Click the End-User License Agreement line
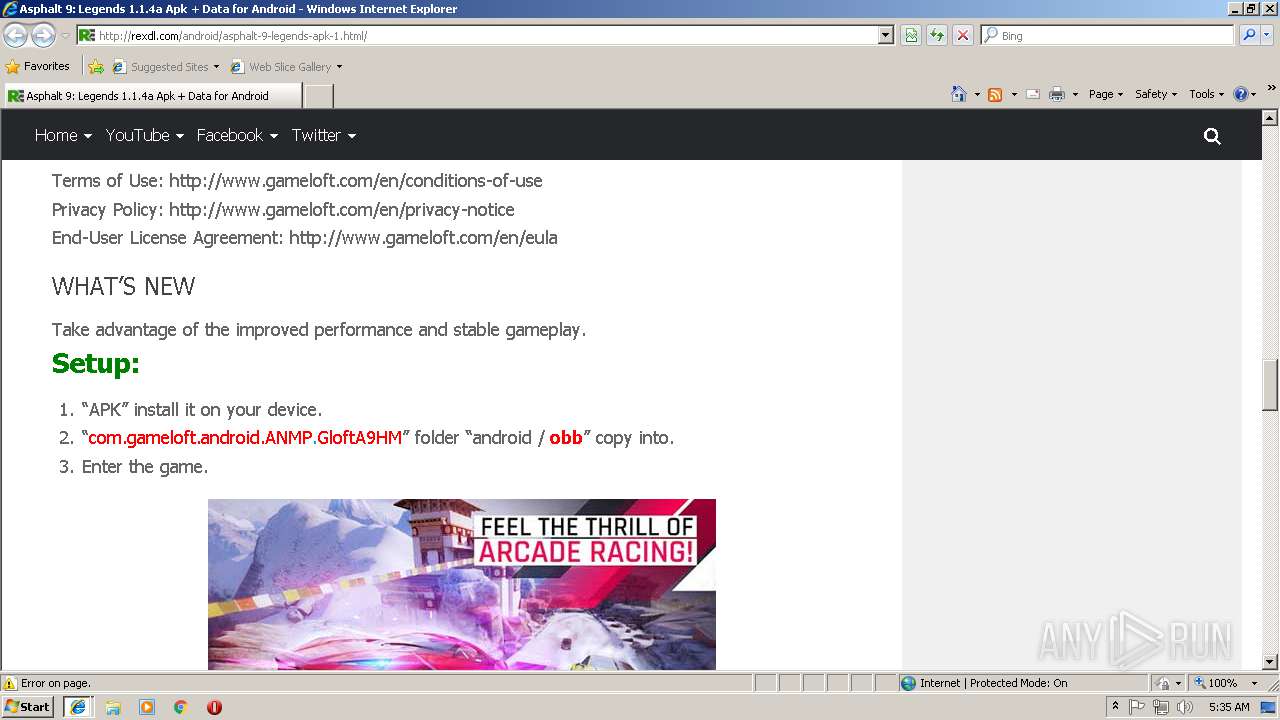 (305, 237)
